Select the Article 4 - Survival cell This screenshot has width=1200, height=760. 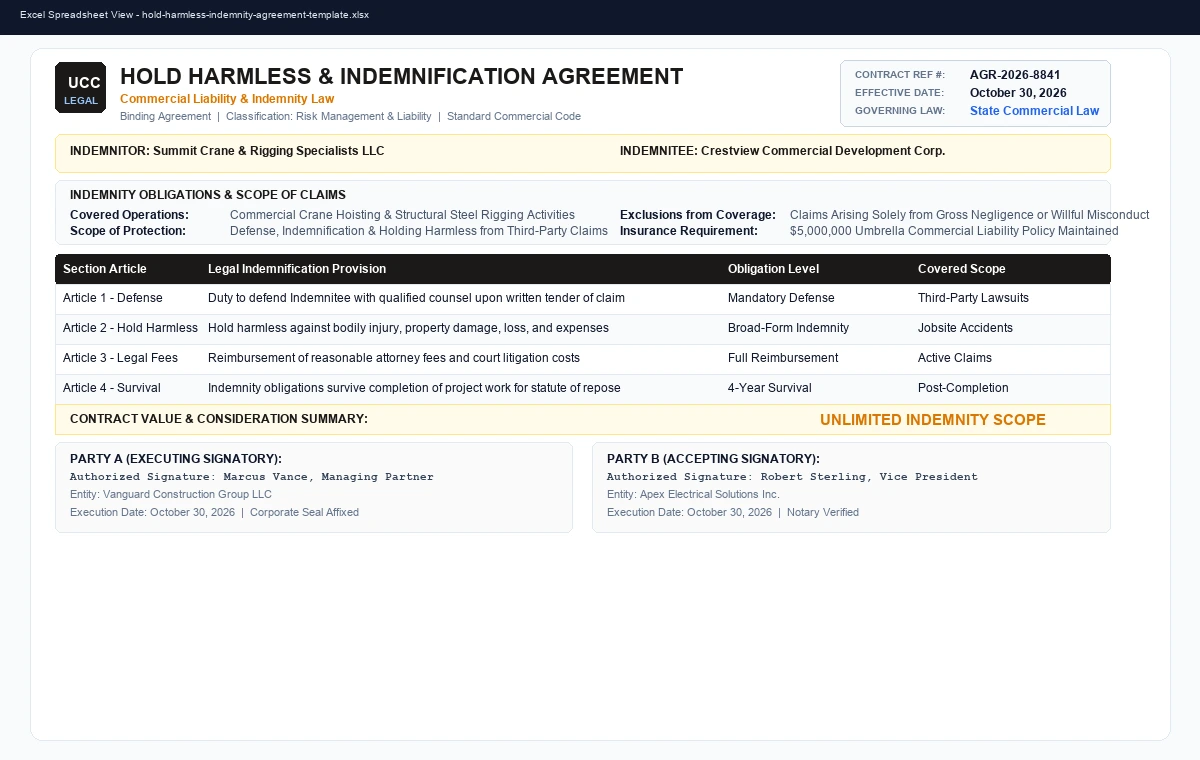tap(112, 388)
